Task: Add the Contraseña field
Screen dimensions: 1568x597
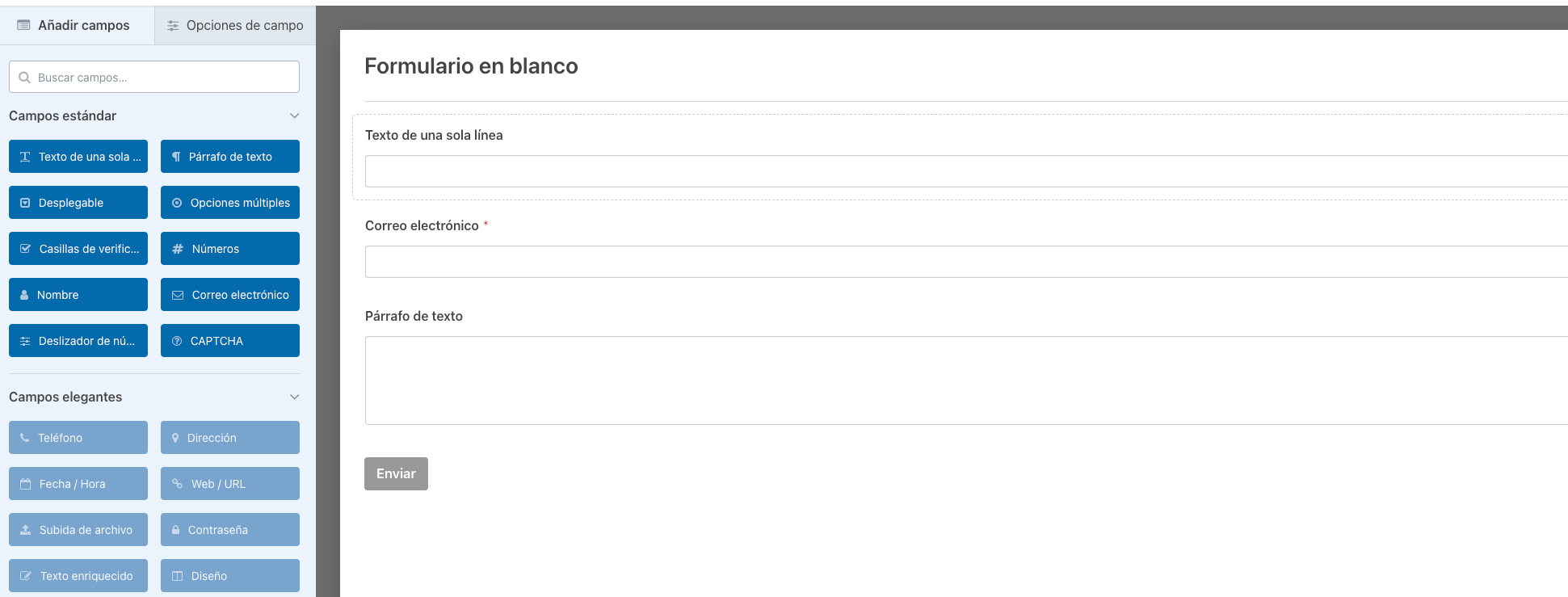Action: coord(230,530)
